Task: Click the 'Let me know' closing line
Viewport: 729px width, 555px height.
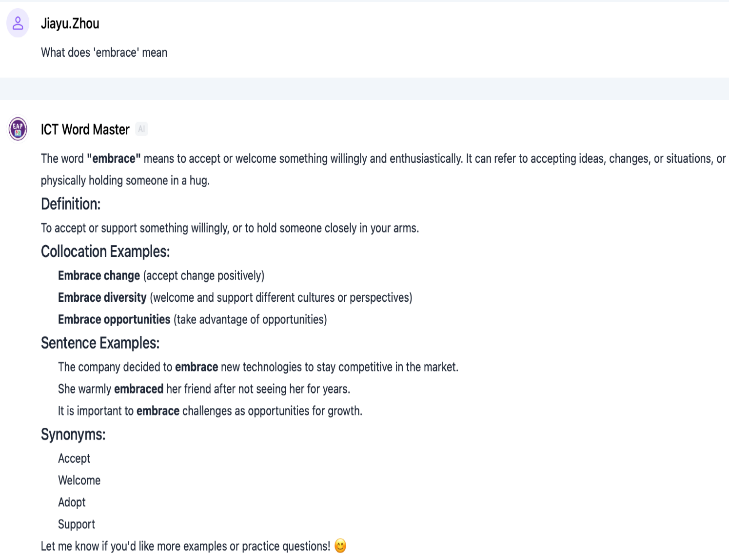Action: [185, 546]
